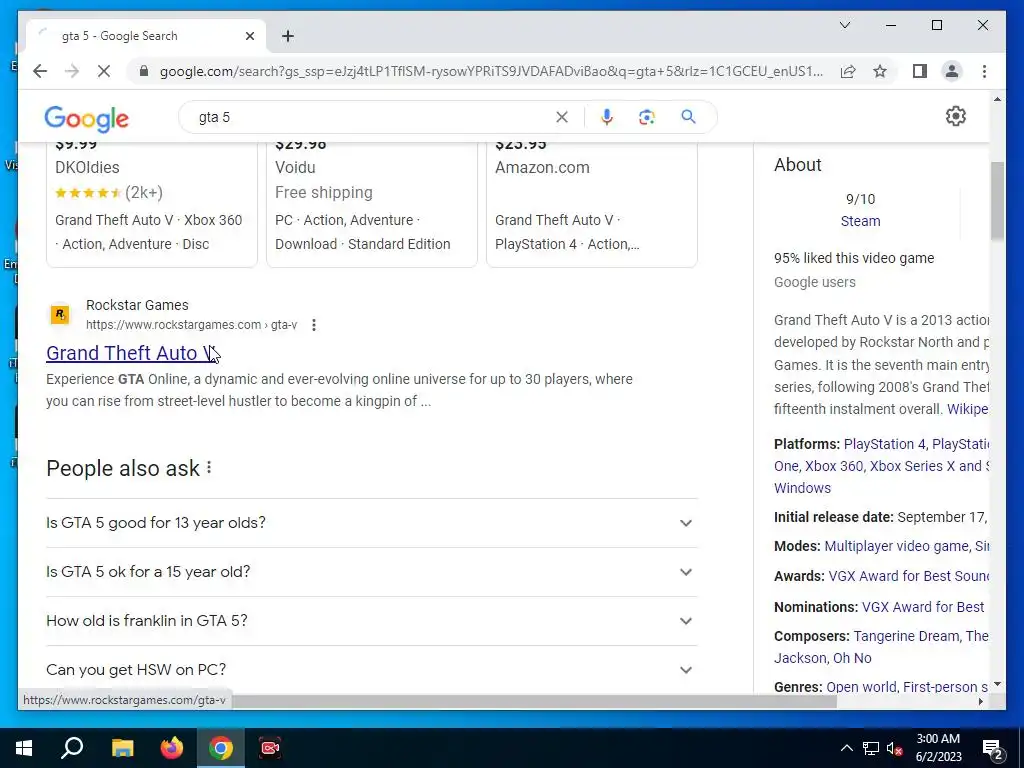
Task: Expand 'Can you get HSW on PC?'
Action: [372, 669]
